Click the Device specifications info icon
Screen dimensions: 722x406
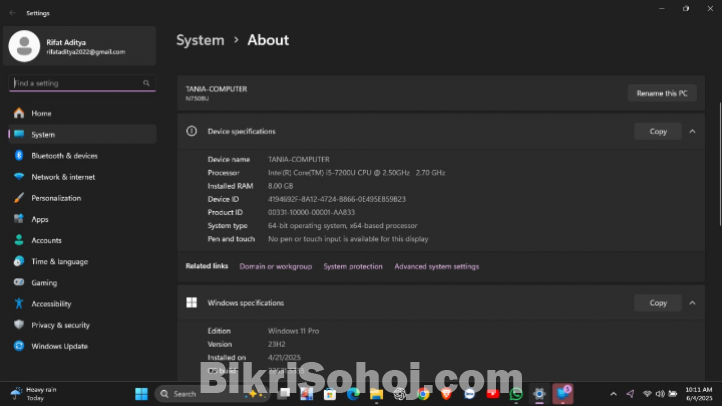pyautogui.click(x=192, y=131)
